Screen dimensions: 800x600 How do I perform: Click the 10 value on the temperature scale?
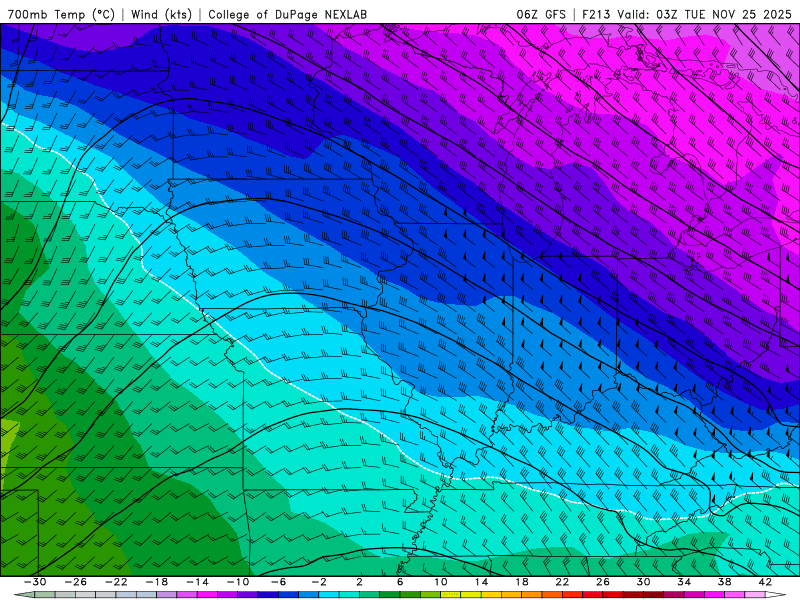(441, 582)
